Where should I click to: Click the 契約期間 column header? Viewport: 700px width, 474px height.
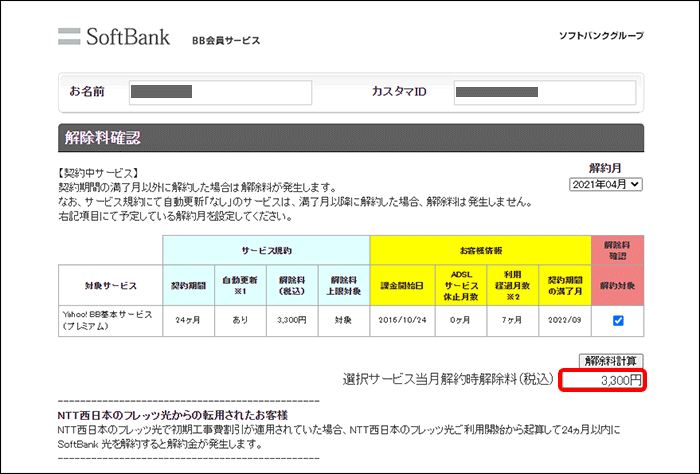pos(188,286)
